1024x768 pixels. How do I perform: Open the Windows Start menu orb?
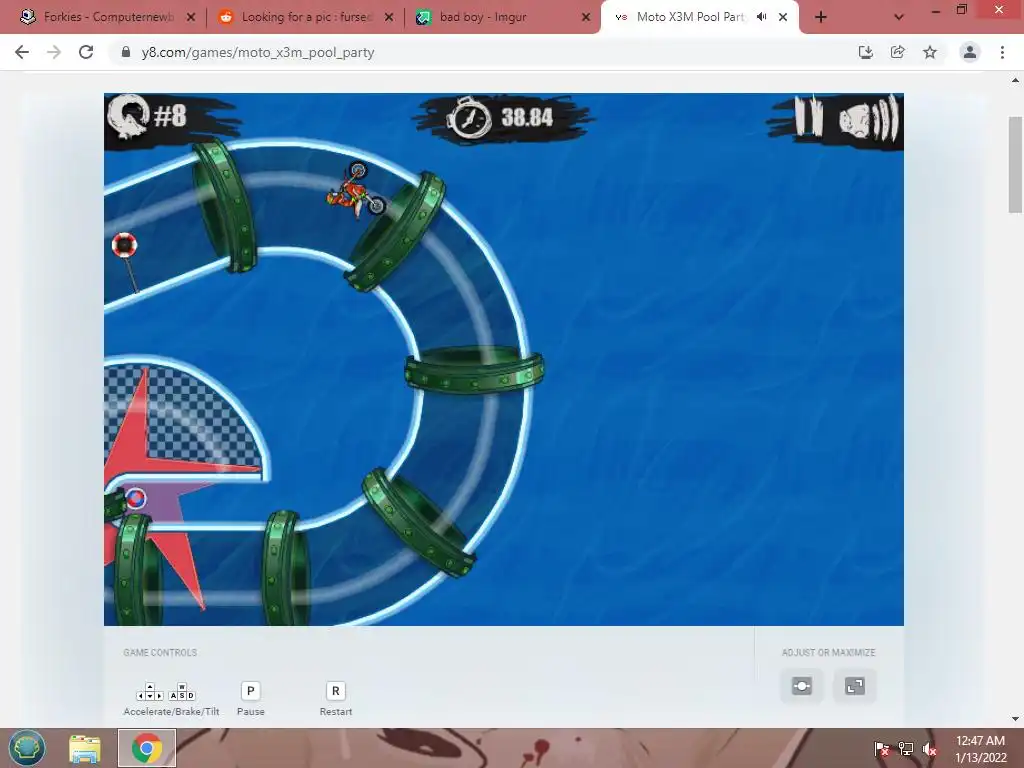click(27, 748)
